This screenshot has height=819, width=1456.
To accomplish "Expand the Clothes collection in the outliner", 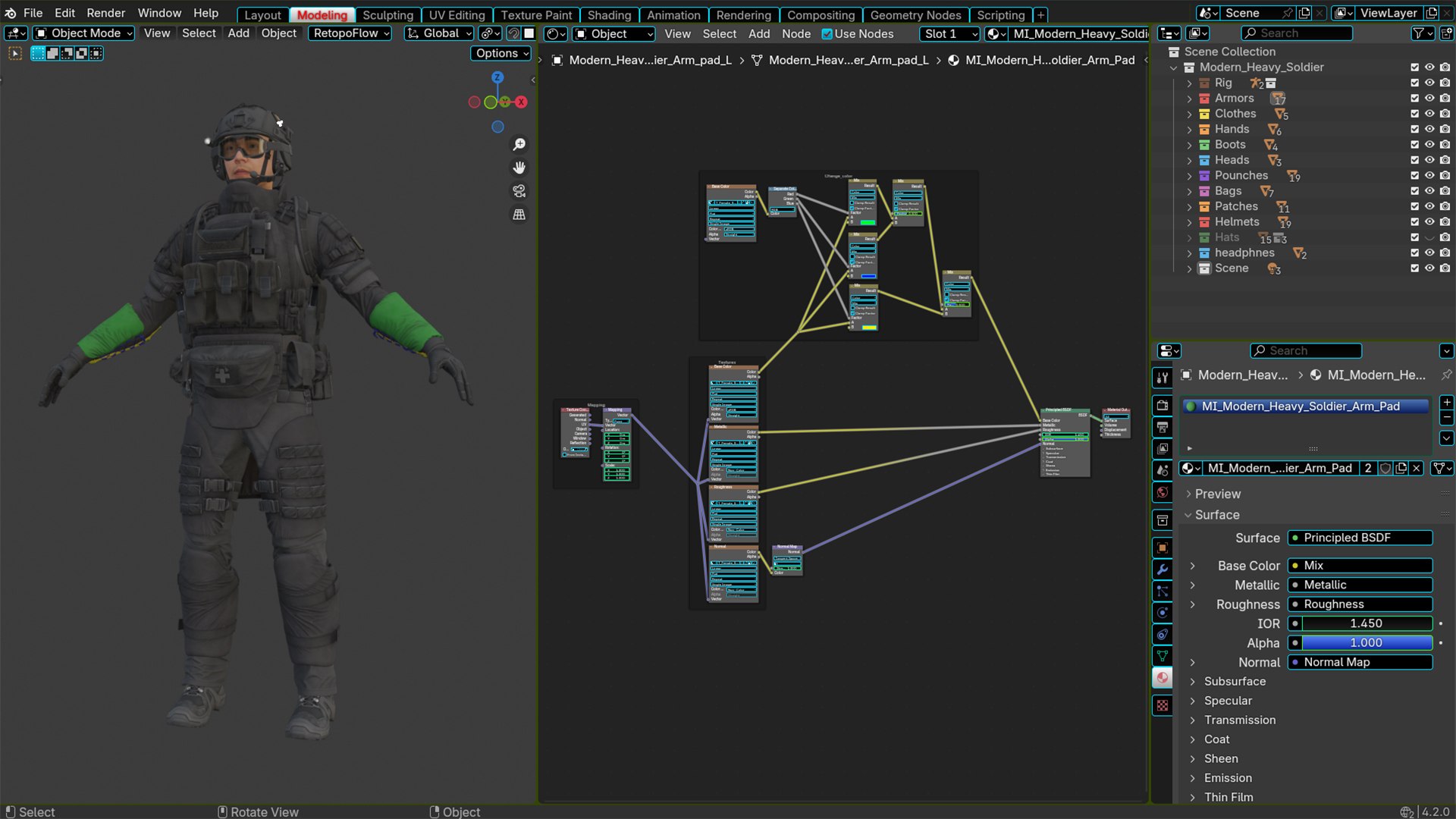I will (x=1189, y=114).
